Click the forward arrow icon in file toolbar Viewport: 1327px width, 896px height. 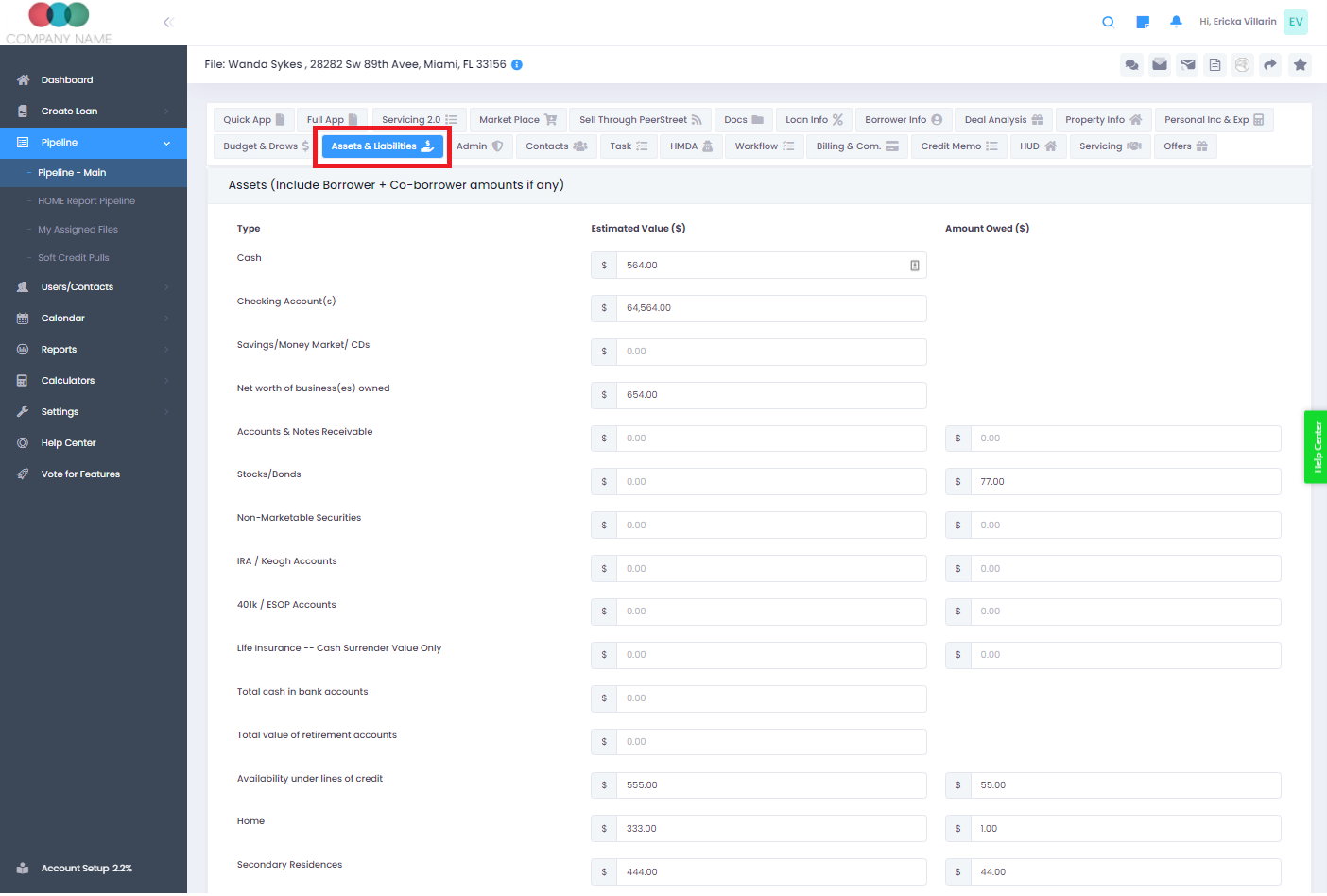pos(1270,64)
